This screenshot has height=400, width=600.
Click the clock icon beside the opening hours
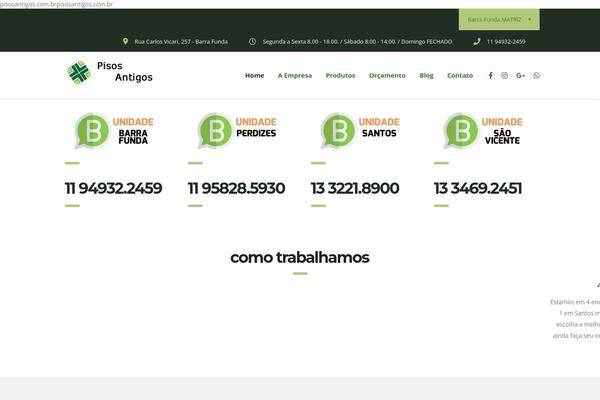[253, 41]
